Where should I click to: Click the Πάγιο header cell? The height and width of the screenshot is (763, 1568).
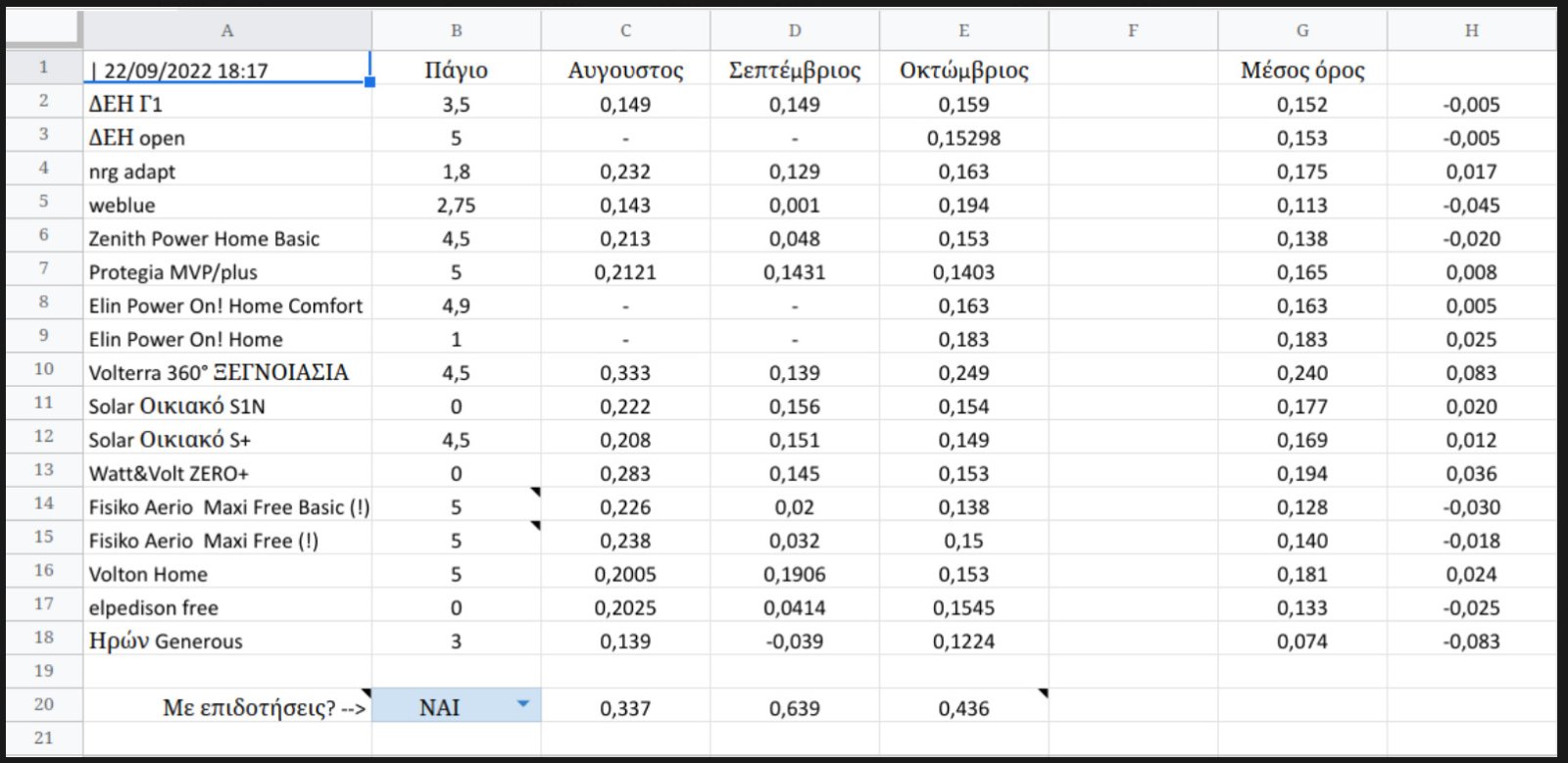coord(457,70)
